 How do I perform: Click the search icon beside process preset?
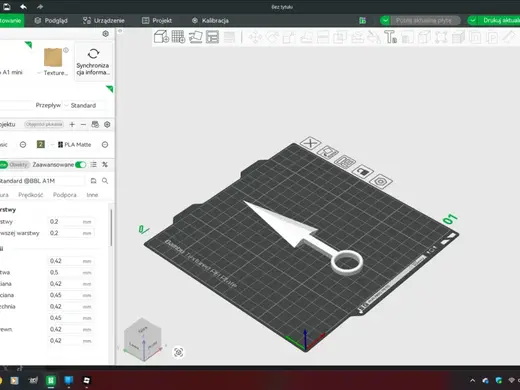(105, 181)
